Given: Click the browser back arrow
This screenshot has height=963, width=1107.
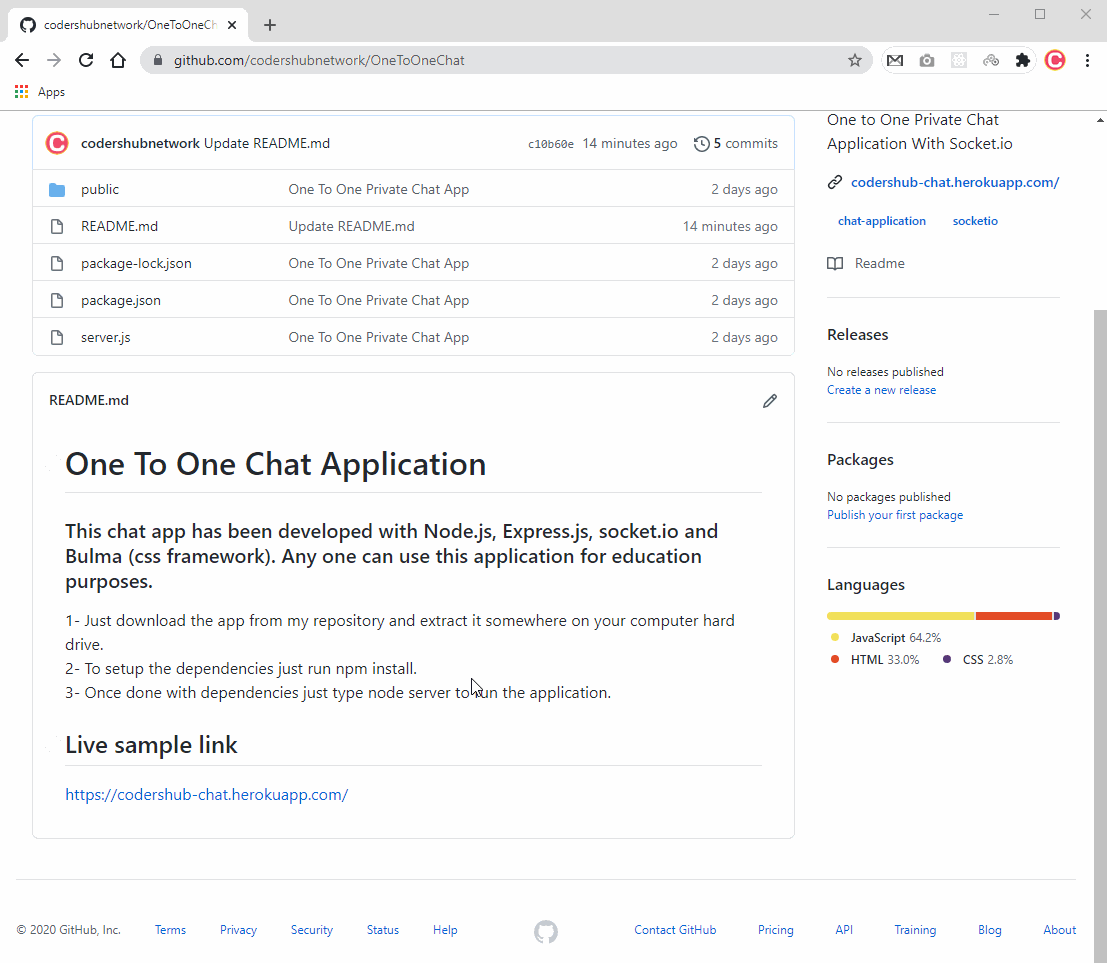Looking at the screenshot, I should click(x=22, y=60).
